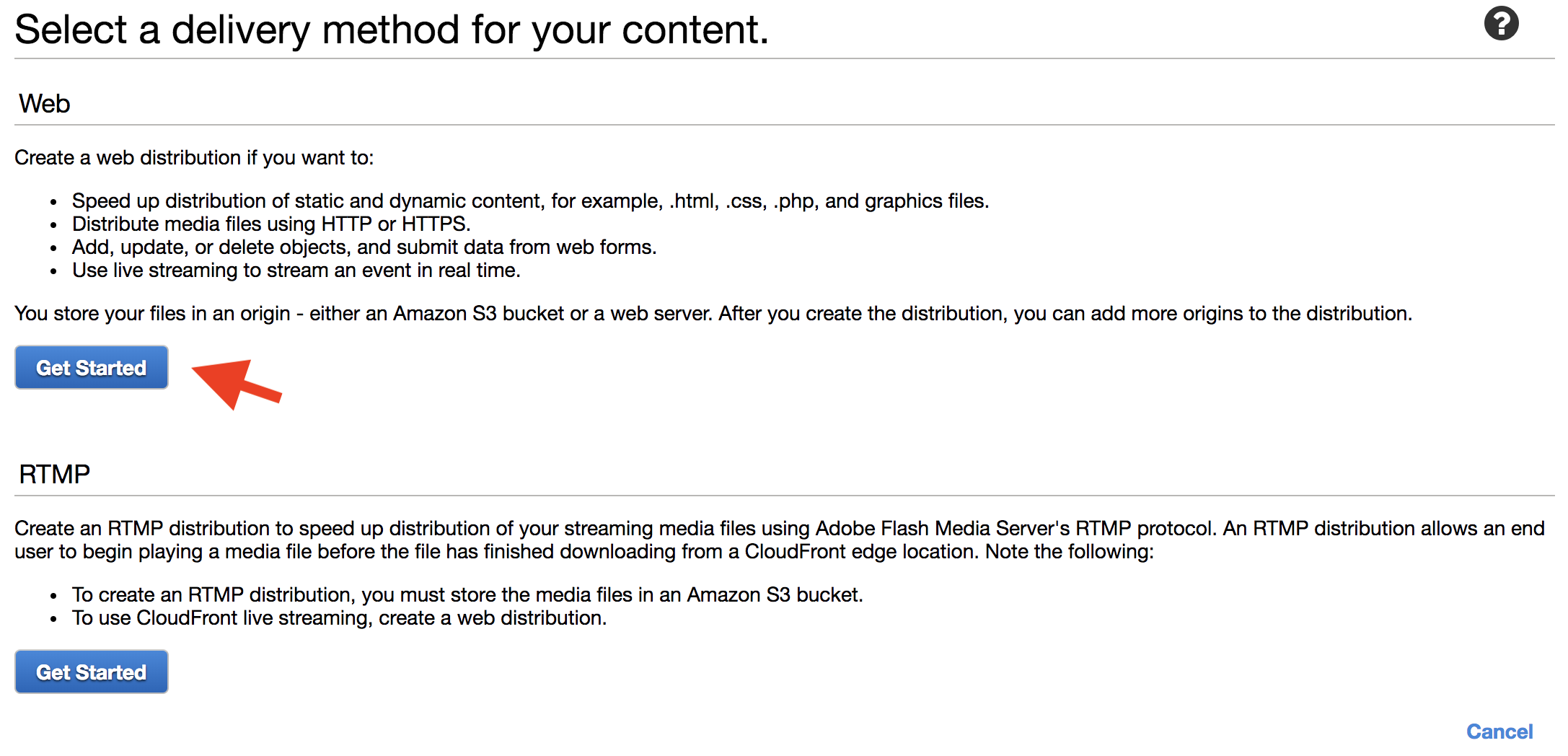
Task: Click the divider line below the page title
Action: pyautogui.click(x=784, y=58)
